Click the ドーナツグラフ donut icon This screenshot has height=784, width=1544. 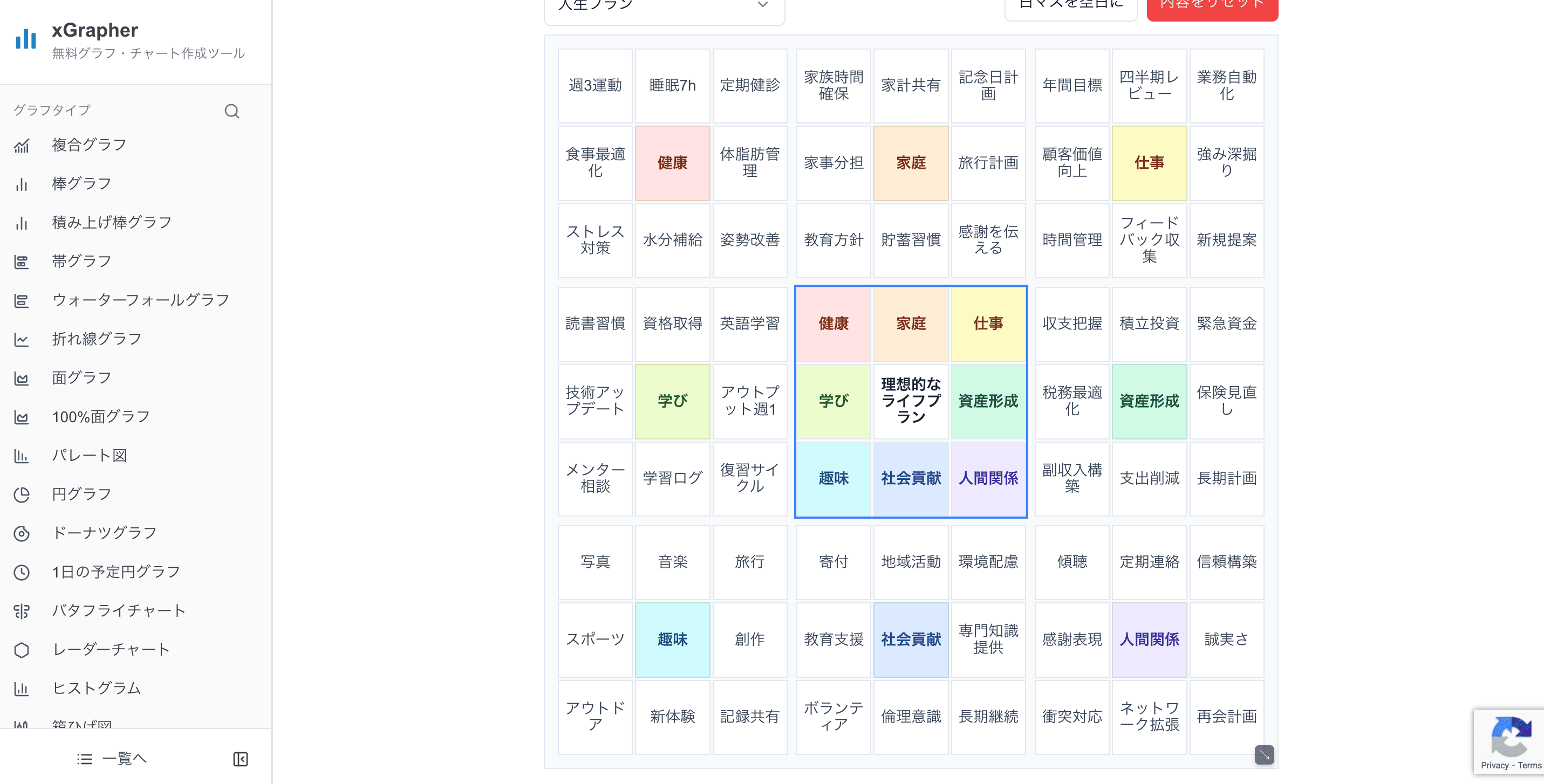point(22,534)
